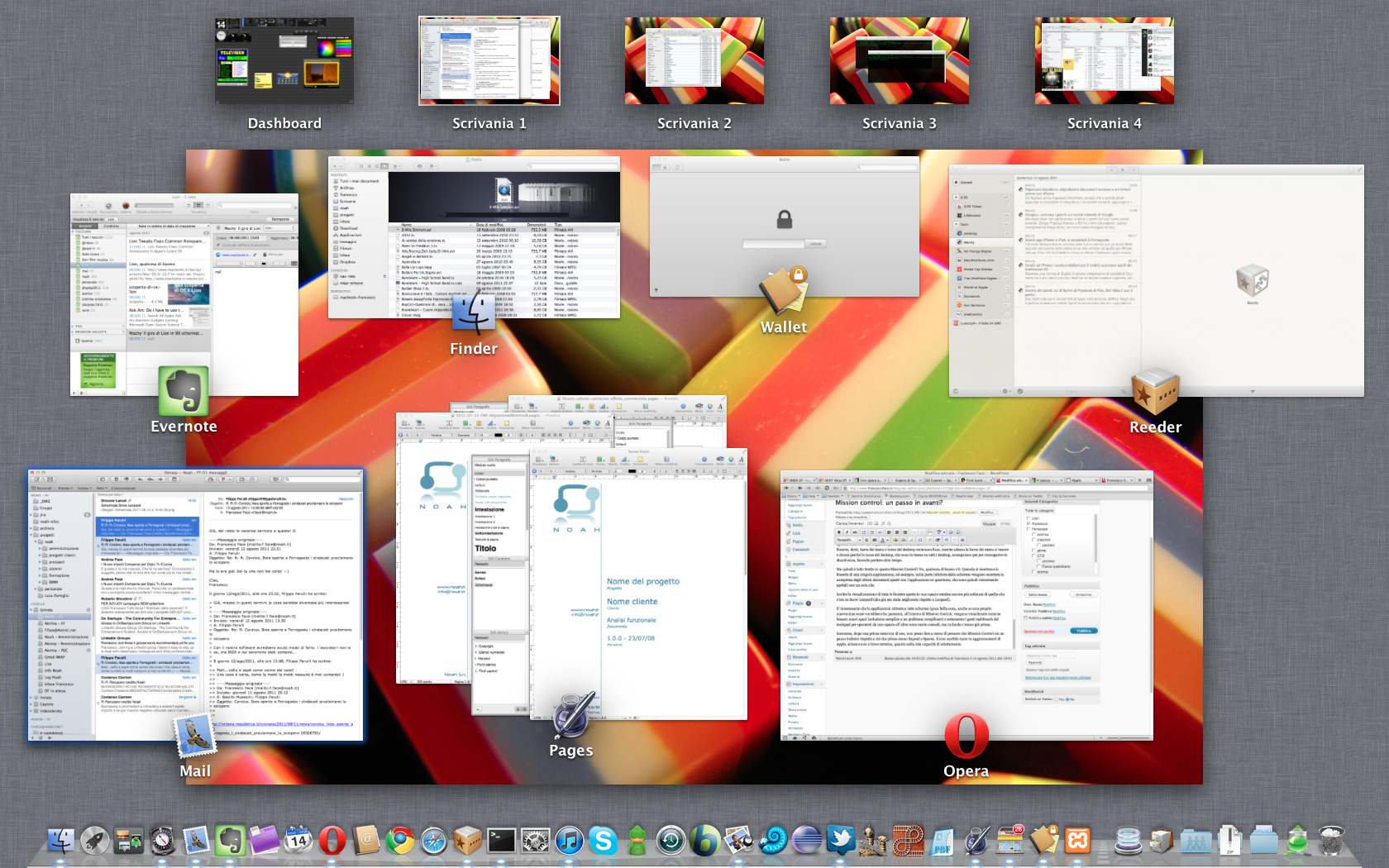The image size is (1389, 868).
Task: Open System Preferences from the Dock
Action: click(535, 841)
